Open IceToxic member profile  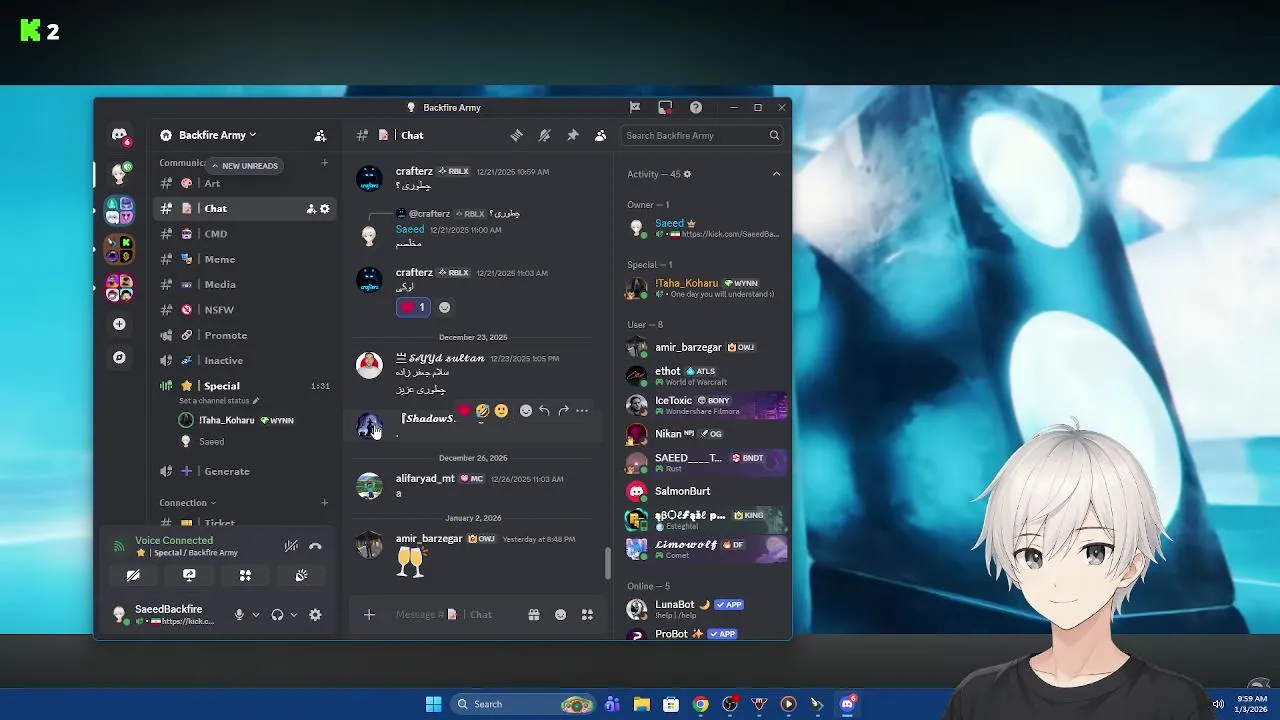pyautogui.click(x=706, y=405)
